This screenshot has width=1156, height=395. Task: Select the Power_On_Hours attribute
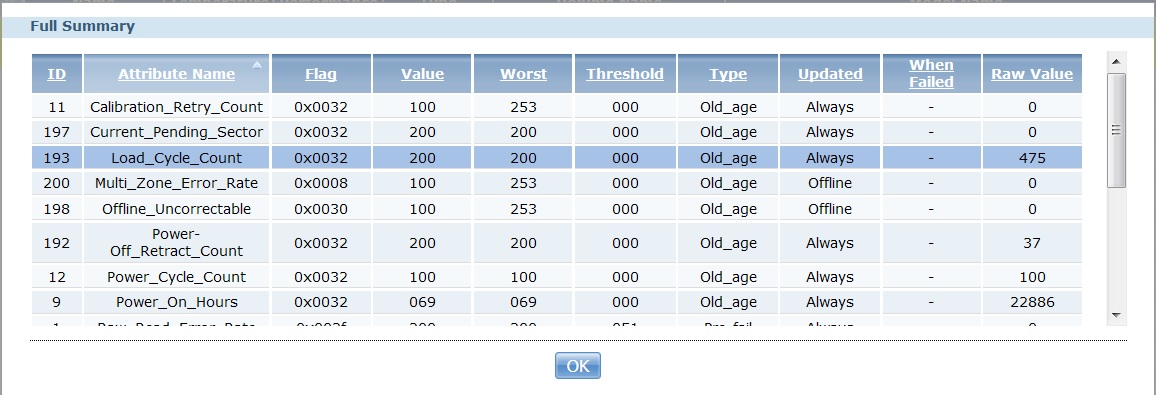point(176,302)
